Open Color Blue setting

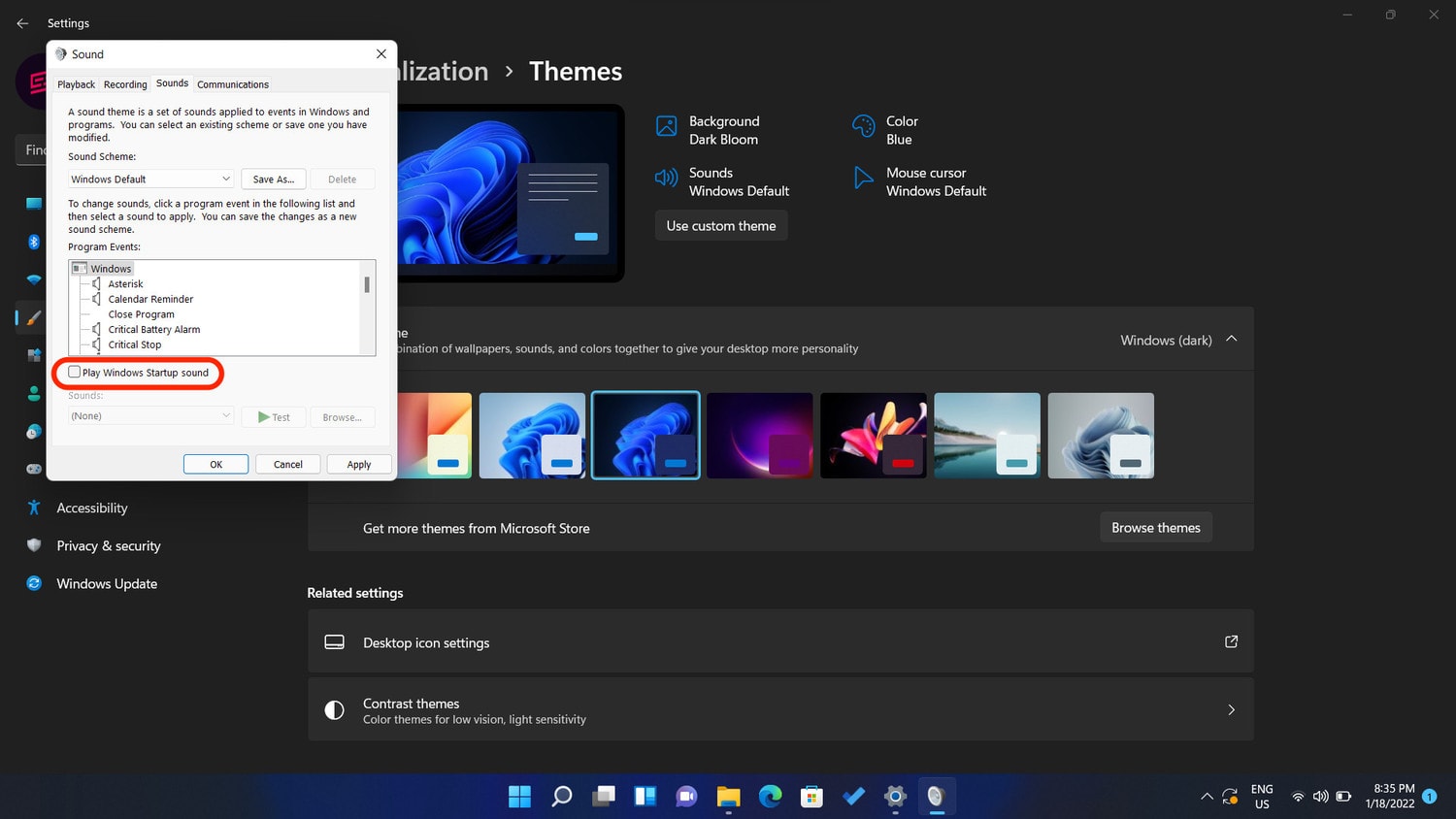(x=885, y=130)
